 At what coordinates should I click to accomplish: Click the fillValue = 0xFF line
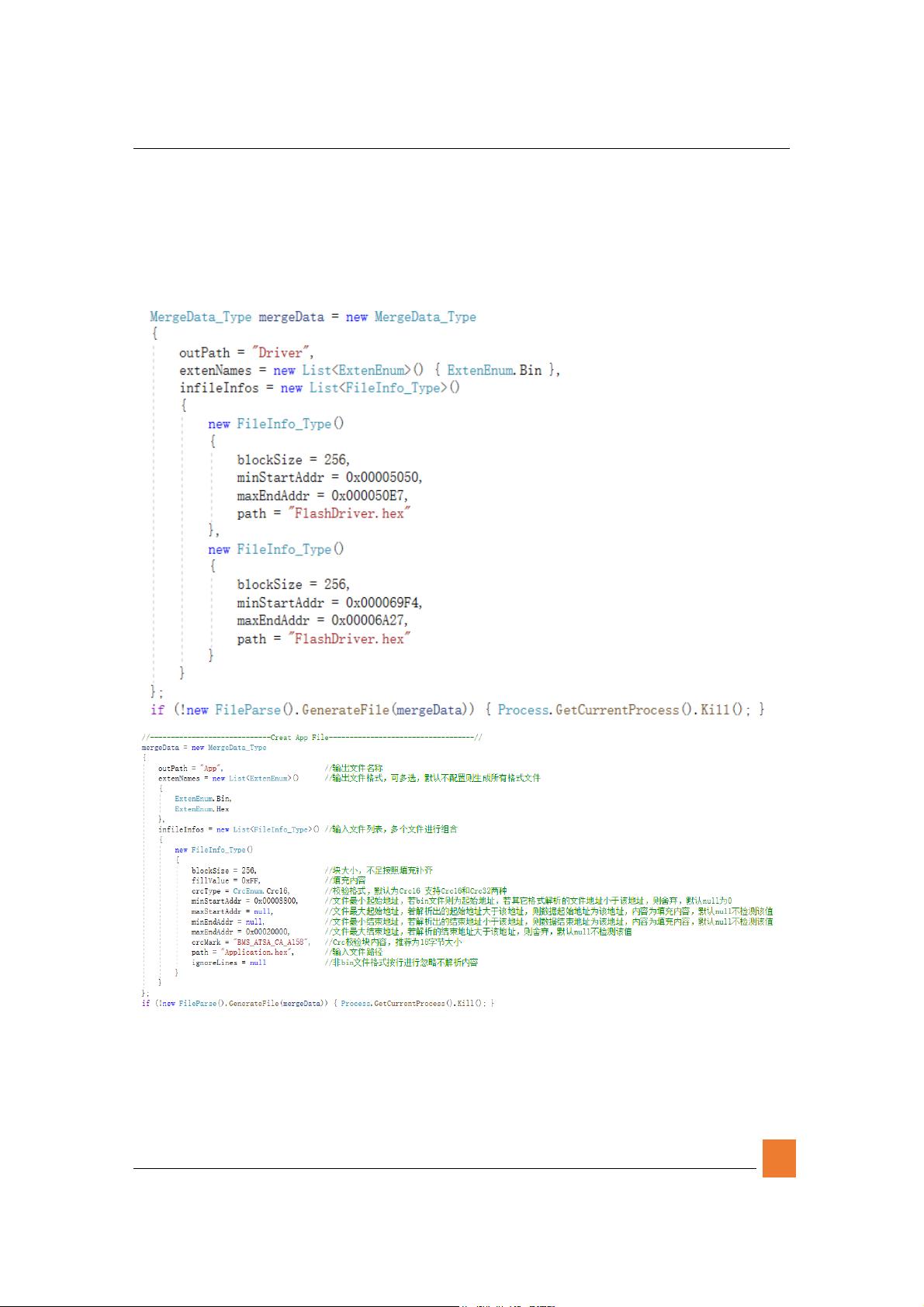click(x=225, y=880)
